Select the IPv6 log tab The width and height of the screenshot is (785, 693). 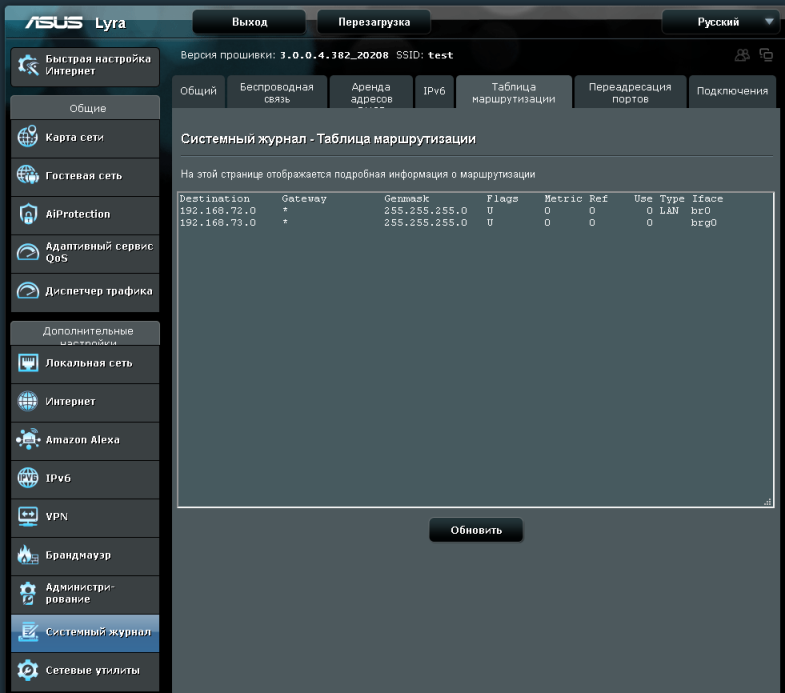coord(434,91)
